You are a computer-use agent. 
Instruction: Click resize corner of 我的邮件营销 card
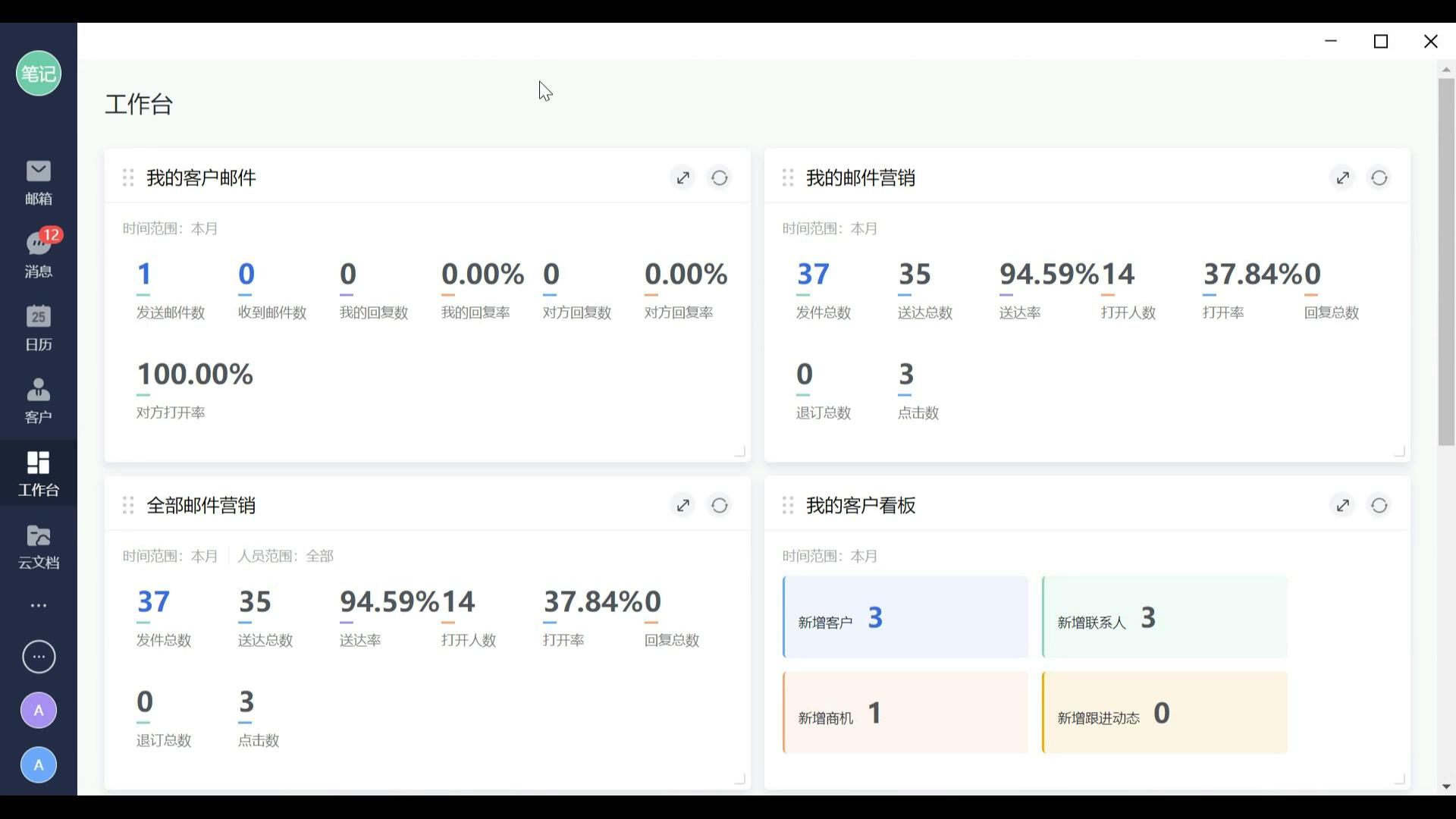(x=1400, y=452)
